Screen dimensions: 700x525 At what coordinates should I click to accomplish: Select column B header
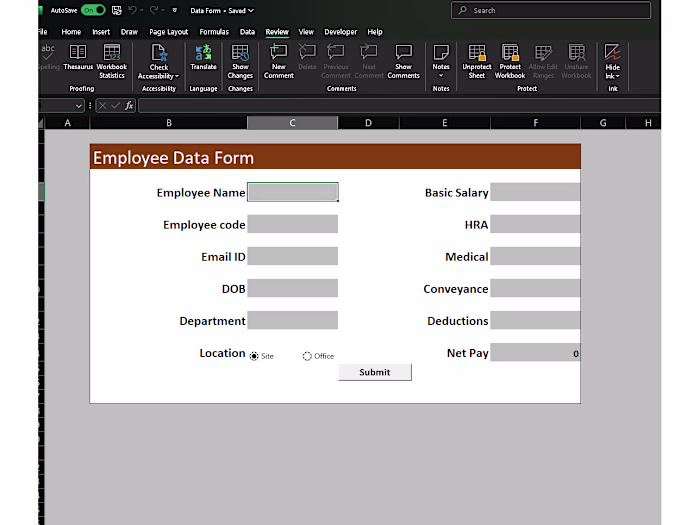(169, 123)
